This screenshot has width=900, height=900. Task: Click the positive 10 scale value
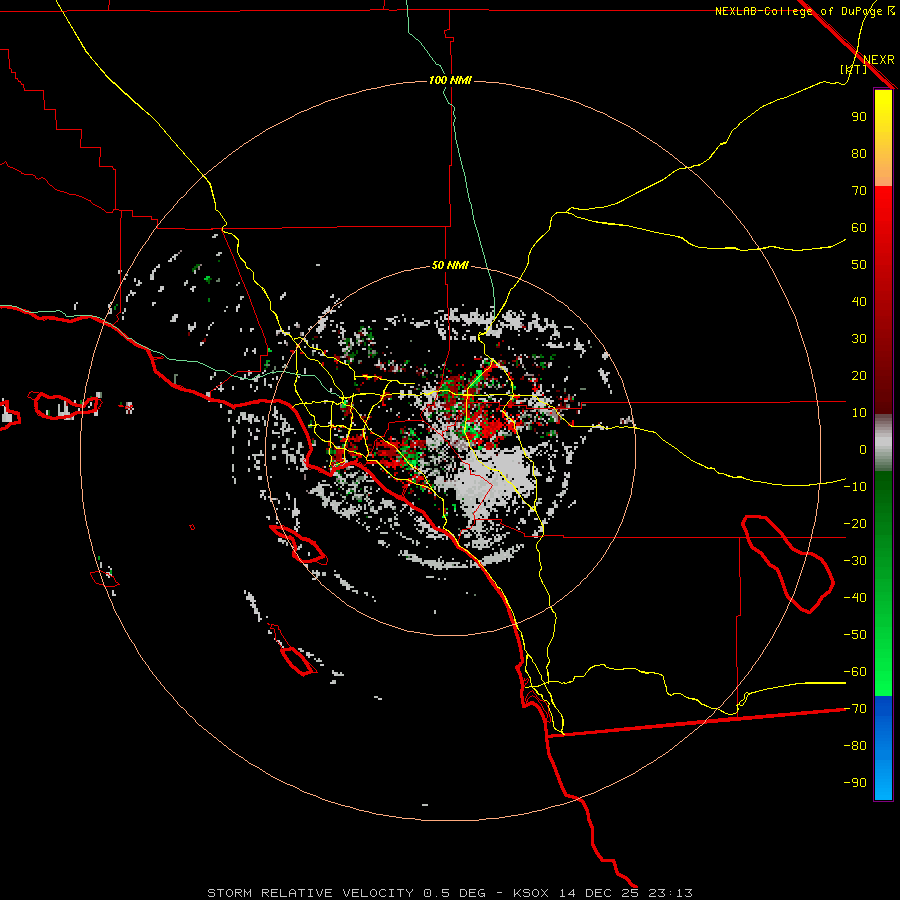point(859,413)
